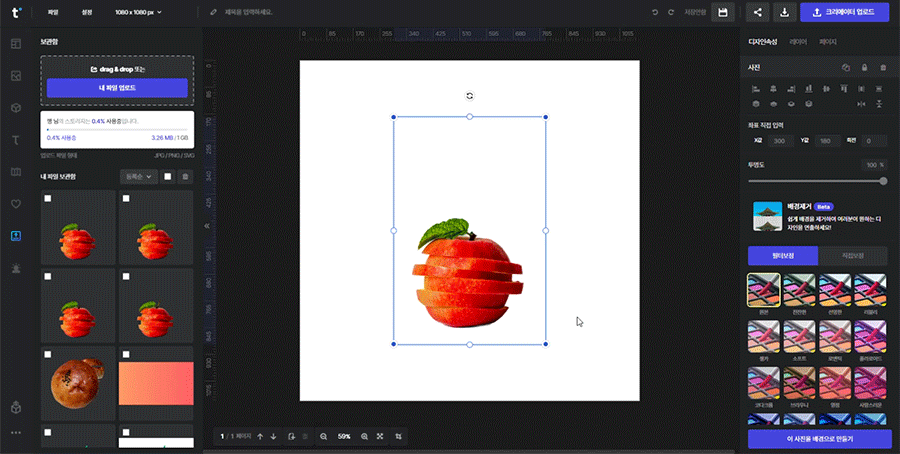Click the opacity slider handle
Image resolution: width=900 pixels, height=454 pixels.
pos(883,181)
